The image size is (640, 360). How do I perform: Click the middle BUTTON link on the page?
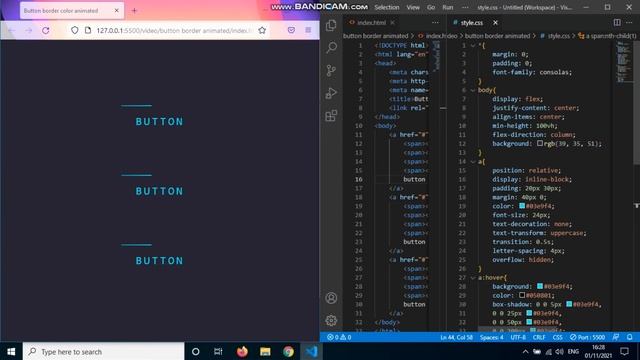(x=160, y=191)
